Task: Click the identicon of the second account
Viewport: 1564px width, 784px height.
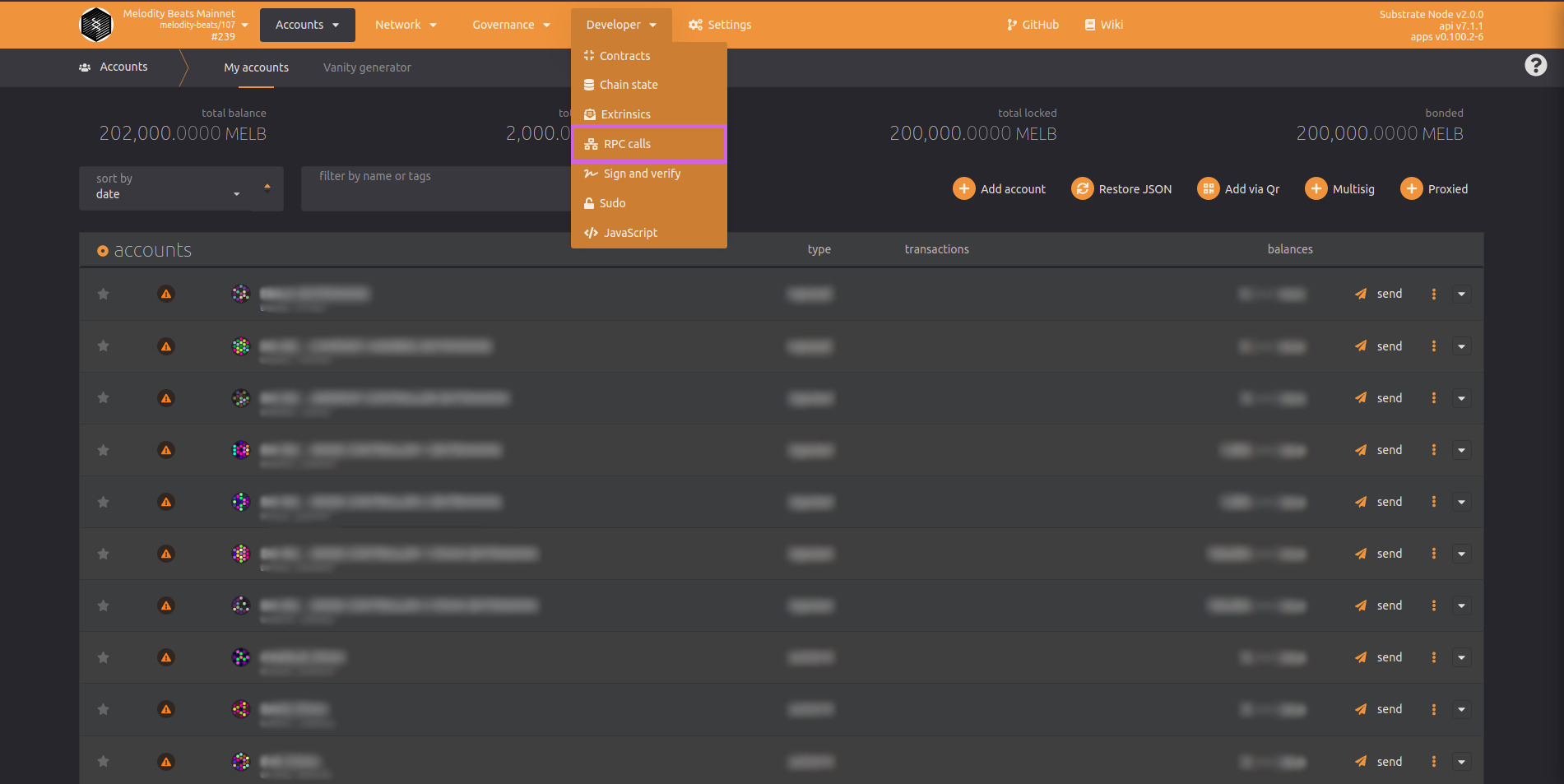Action: pos(241,346)
